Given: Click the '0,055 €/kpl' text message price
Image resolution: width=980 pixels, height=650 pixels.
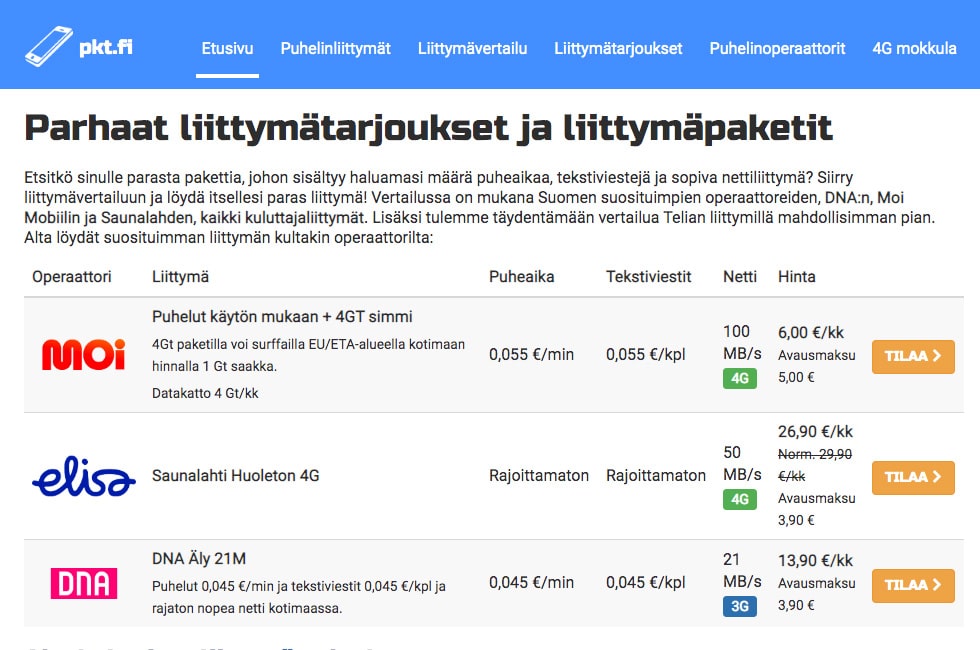Looking at the screenshot, I should pyautogui.click(x=646, y=355).
